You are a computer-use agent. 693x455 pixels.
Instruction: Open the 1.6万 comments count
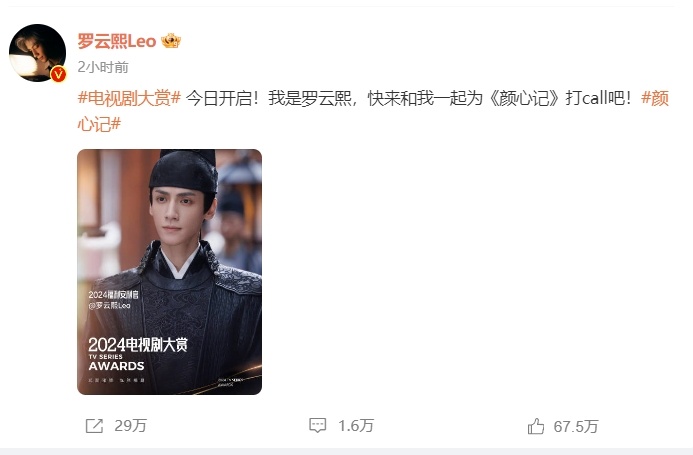[x=356, y=426]
